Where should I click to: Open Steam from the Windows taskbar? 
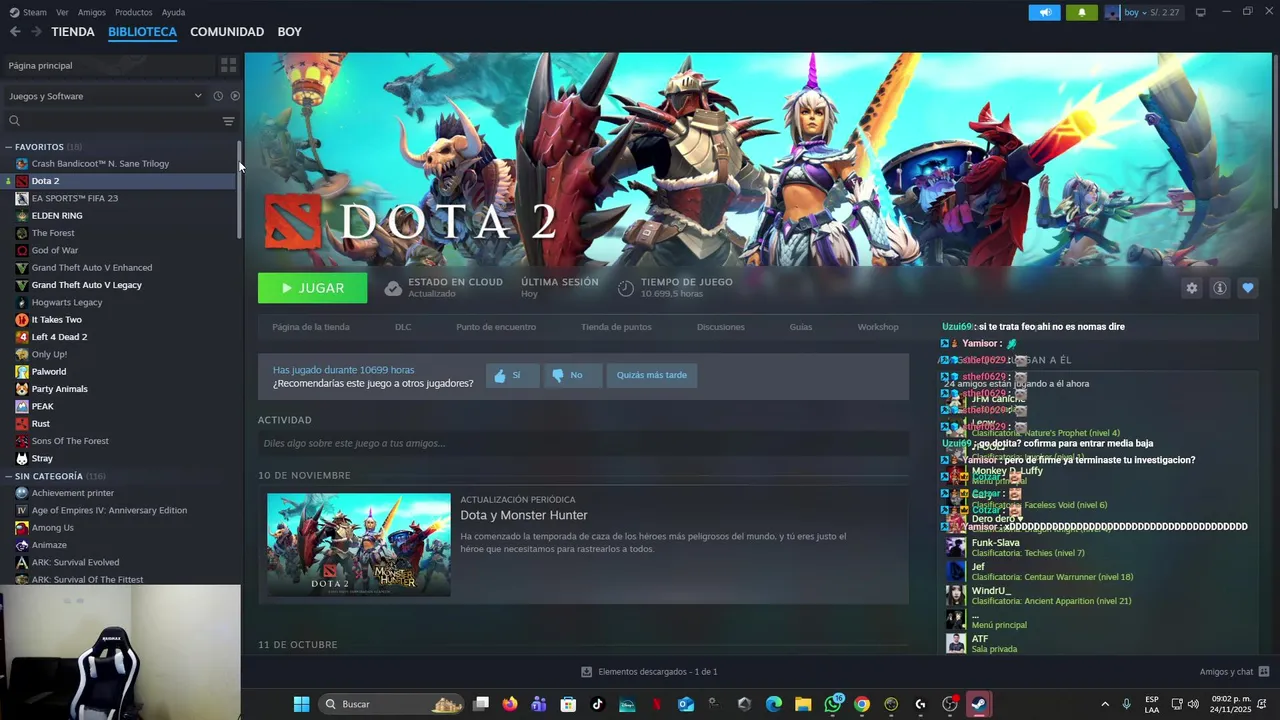(979, 704)
